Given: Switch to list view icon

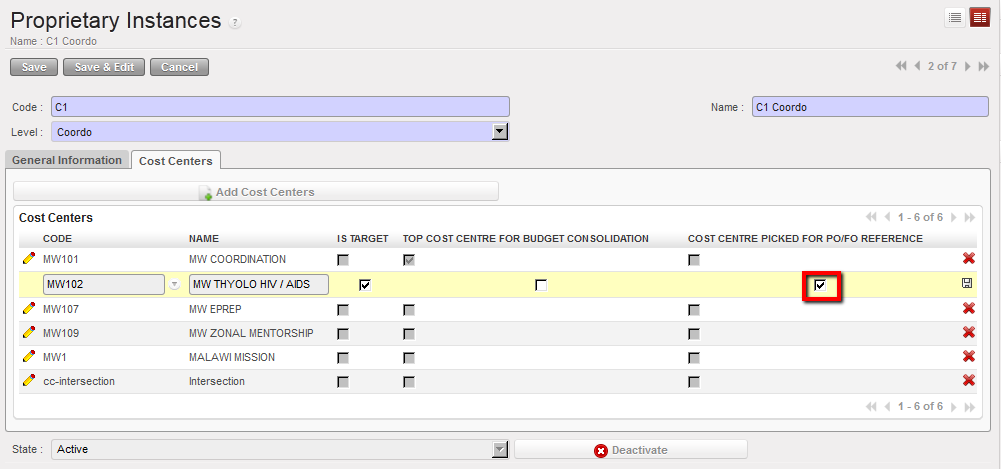Looking at the screenshot, I should (955, 17).
